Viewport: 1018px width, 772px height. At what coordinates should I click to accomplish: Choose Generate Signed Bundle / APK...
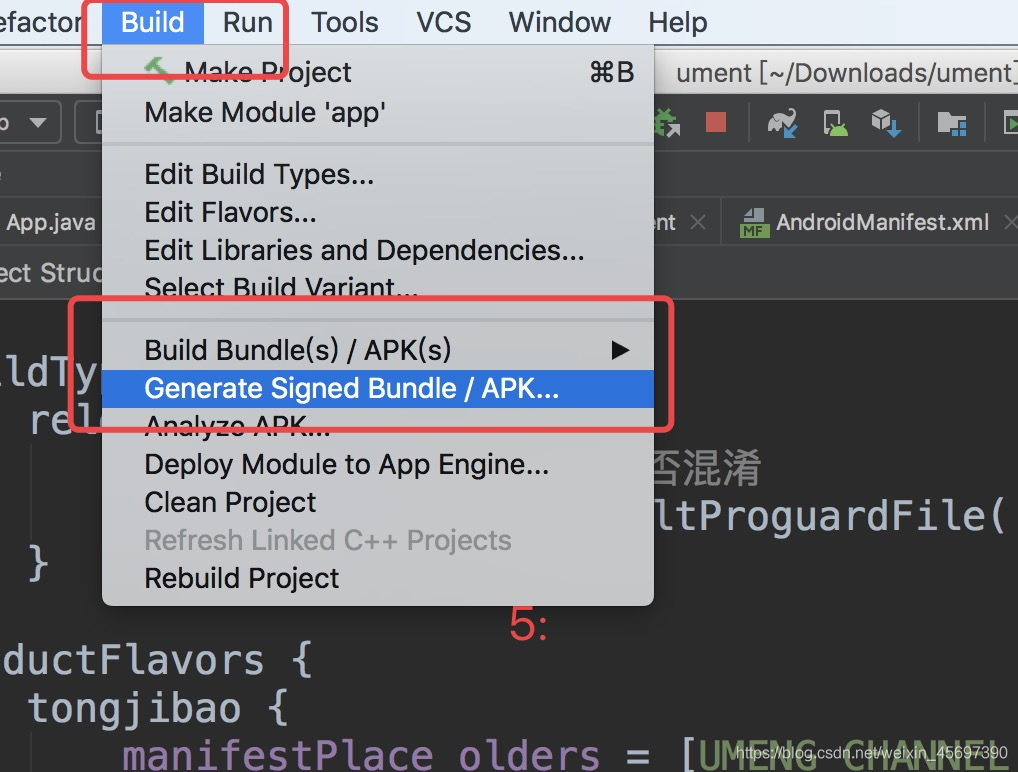[x=378, y=389]
